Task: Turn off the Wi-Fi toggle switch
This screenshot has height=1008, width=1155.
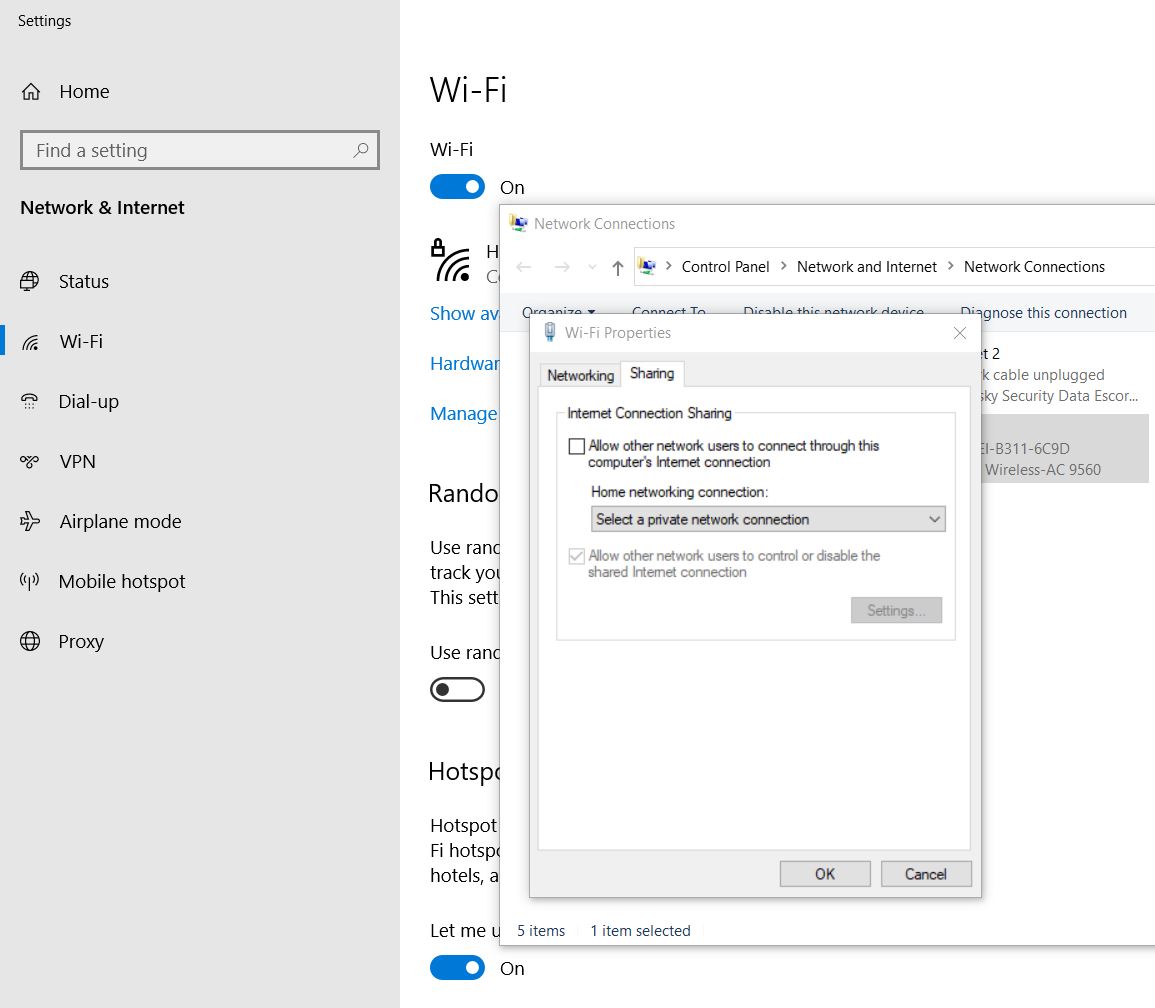Action: [457, 187]
